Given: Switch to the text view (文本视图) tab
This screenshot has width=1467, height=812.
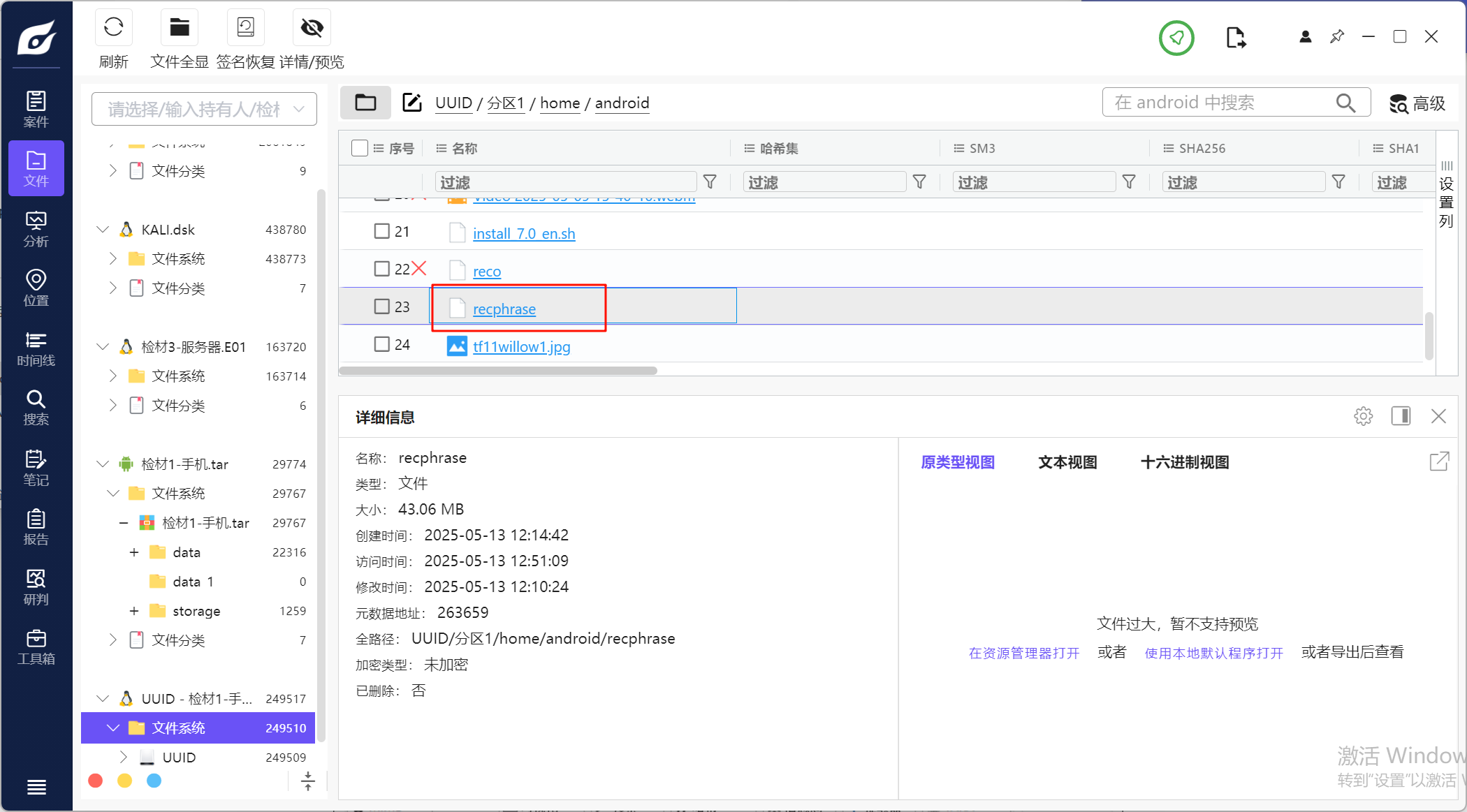Looking at the screenshot, I should [1067, 462].
